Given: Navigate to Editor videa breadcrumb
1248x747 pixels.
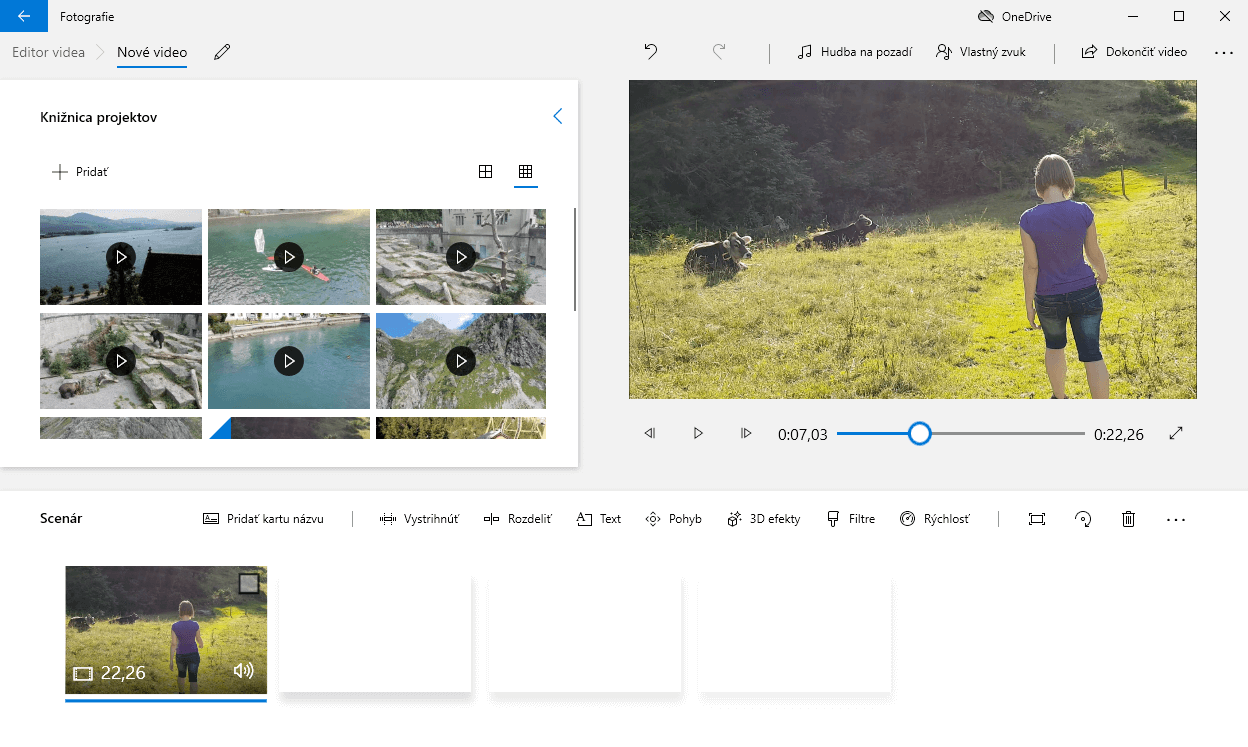Looking at the screenshot, I should (x=48, y=52).
